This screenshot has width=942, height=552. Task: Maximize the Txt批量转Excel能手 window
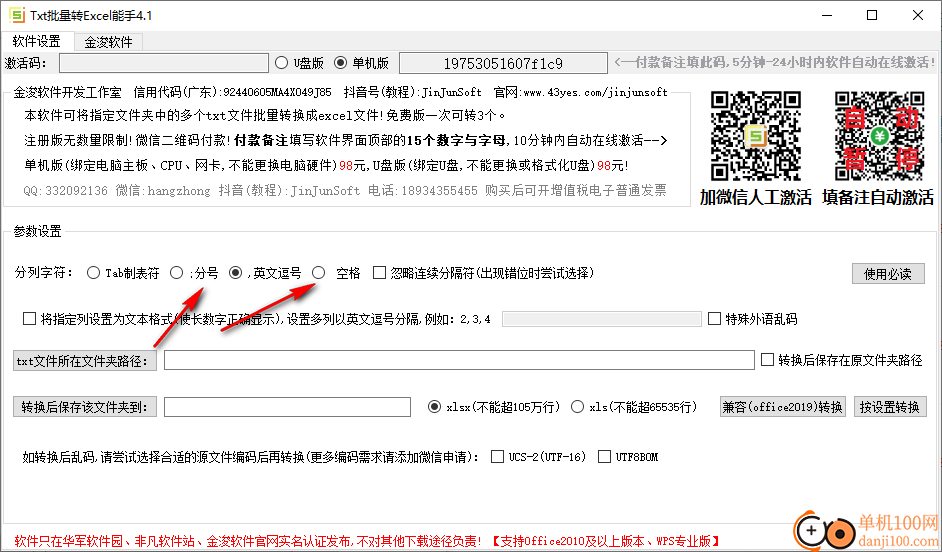(x=872, y=16)
